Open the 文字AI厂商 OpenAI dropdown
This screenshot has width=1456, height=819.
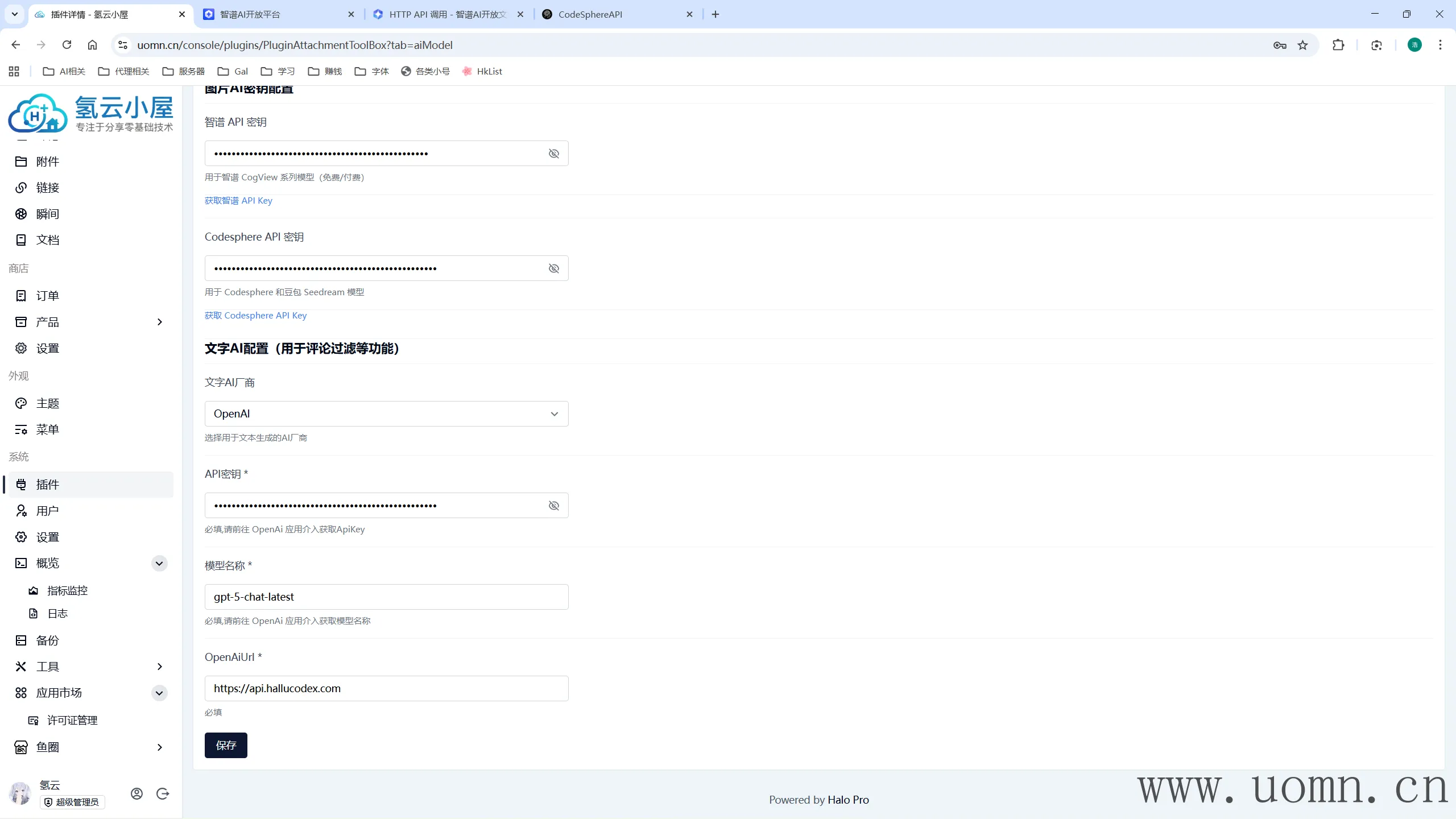pos(386,413)
